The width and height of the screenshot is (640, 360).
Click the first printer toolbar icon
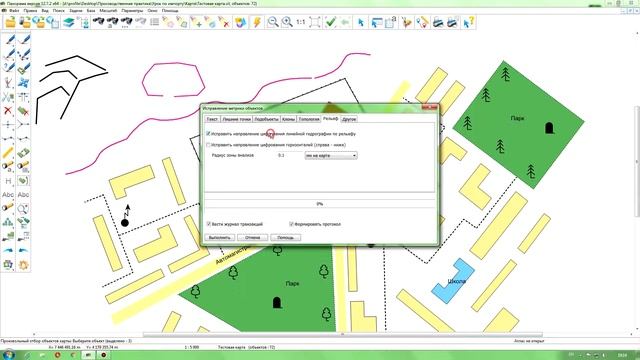[x=438, y=22]
